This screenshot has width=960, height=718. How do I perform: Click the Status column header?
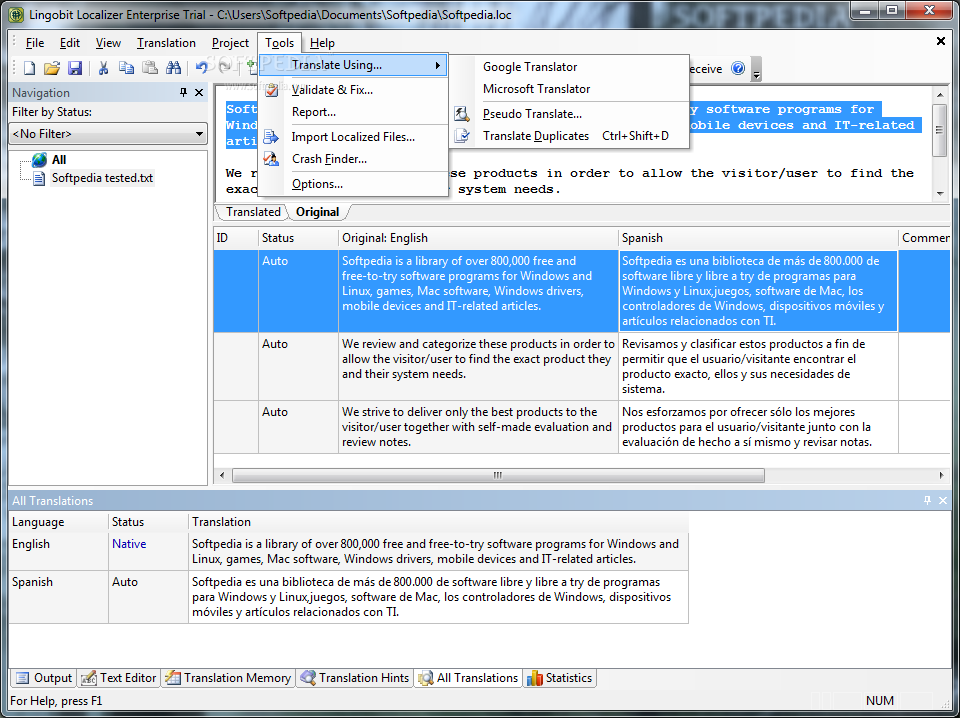pyautogui.click(x=298, y=238)
